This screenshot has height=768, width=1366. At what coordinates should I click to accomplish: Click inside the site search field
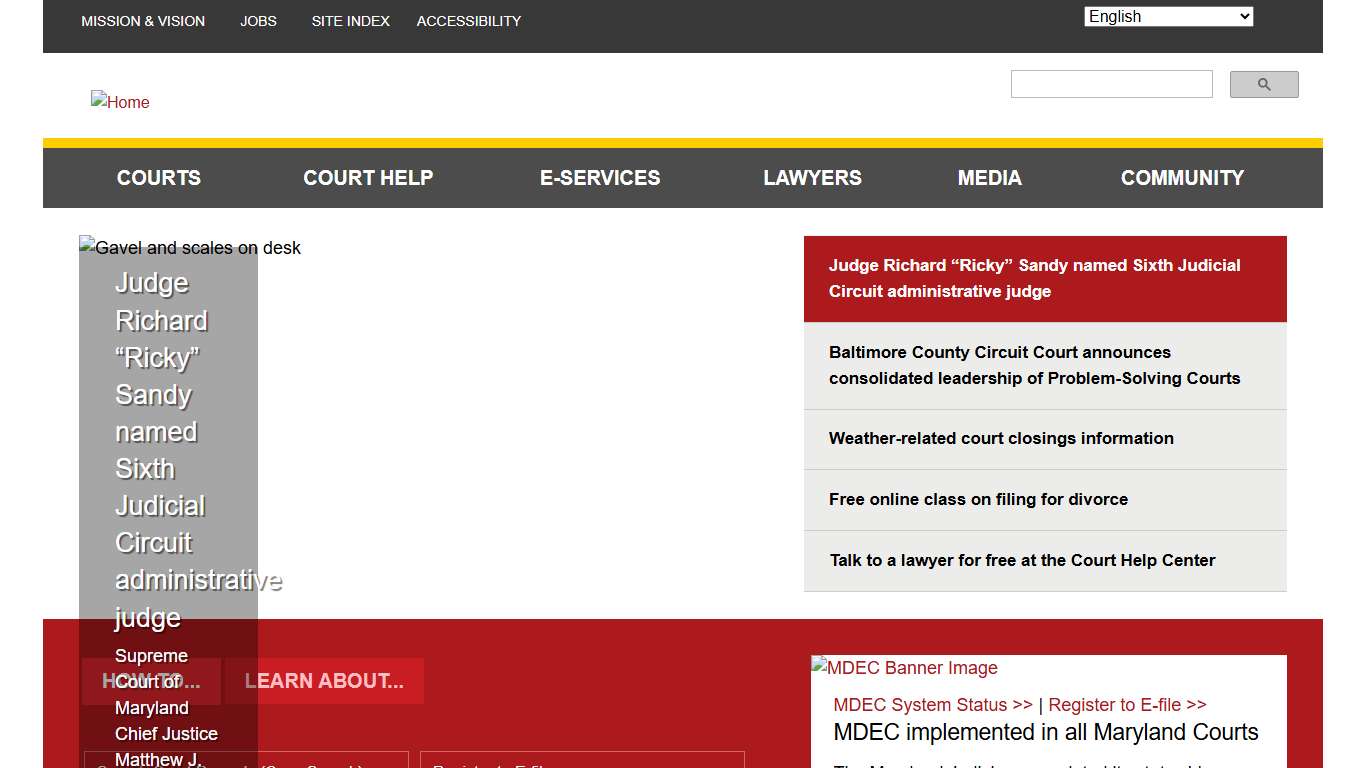point(1111,84)
